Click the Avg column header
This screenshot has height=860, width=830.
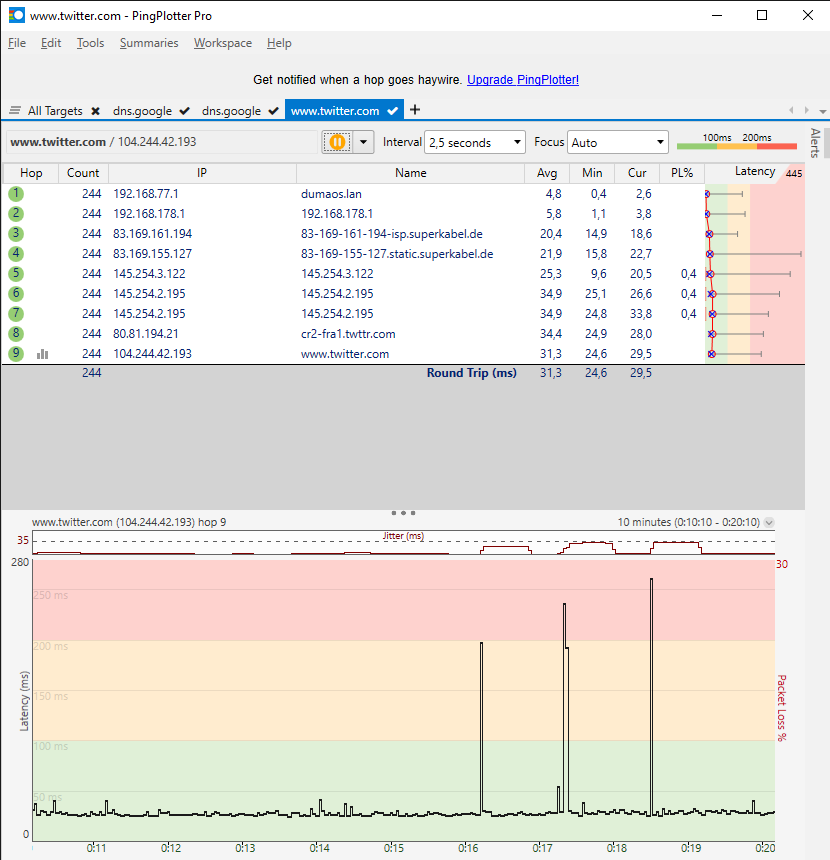[547, 173]
